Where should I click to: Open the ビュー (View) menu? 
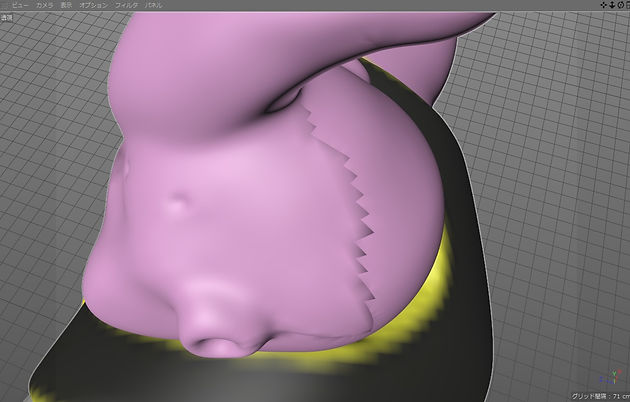coord(20,5)
